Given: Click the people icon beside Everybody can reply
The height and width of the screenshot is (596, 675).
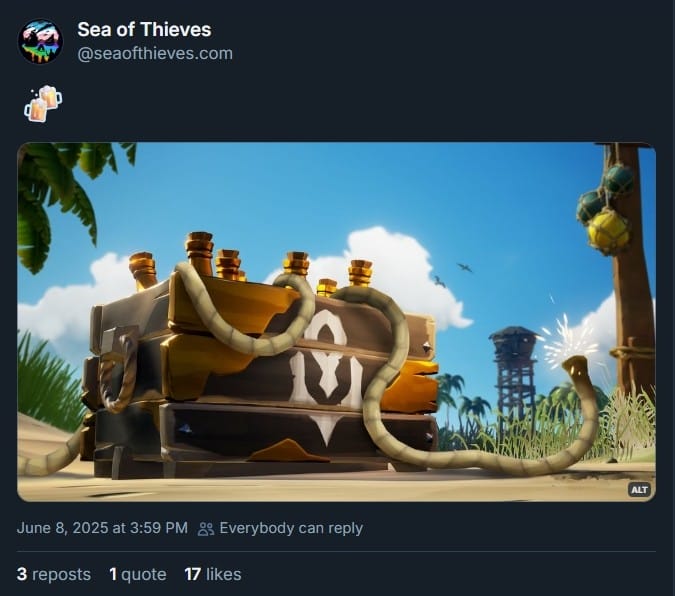Looking at the screenshot, I should [206, 528].
